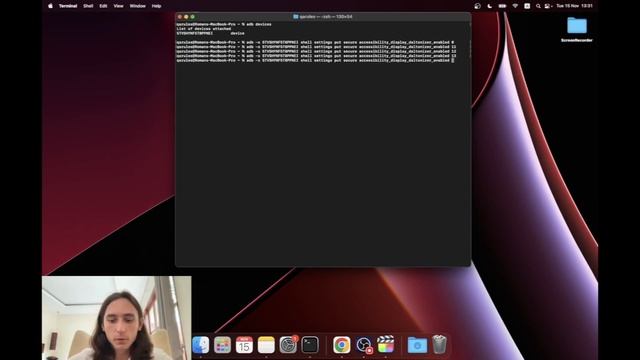
Task: Click 'List of devices attached' output line
Action: click(x=204, y=29)
